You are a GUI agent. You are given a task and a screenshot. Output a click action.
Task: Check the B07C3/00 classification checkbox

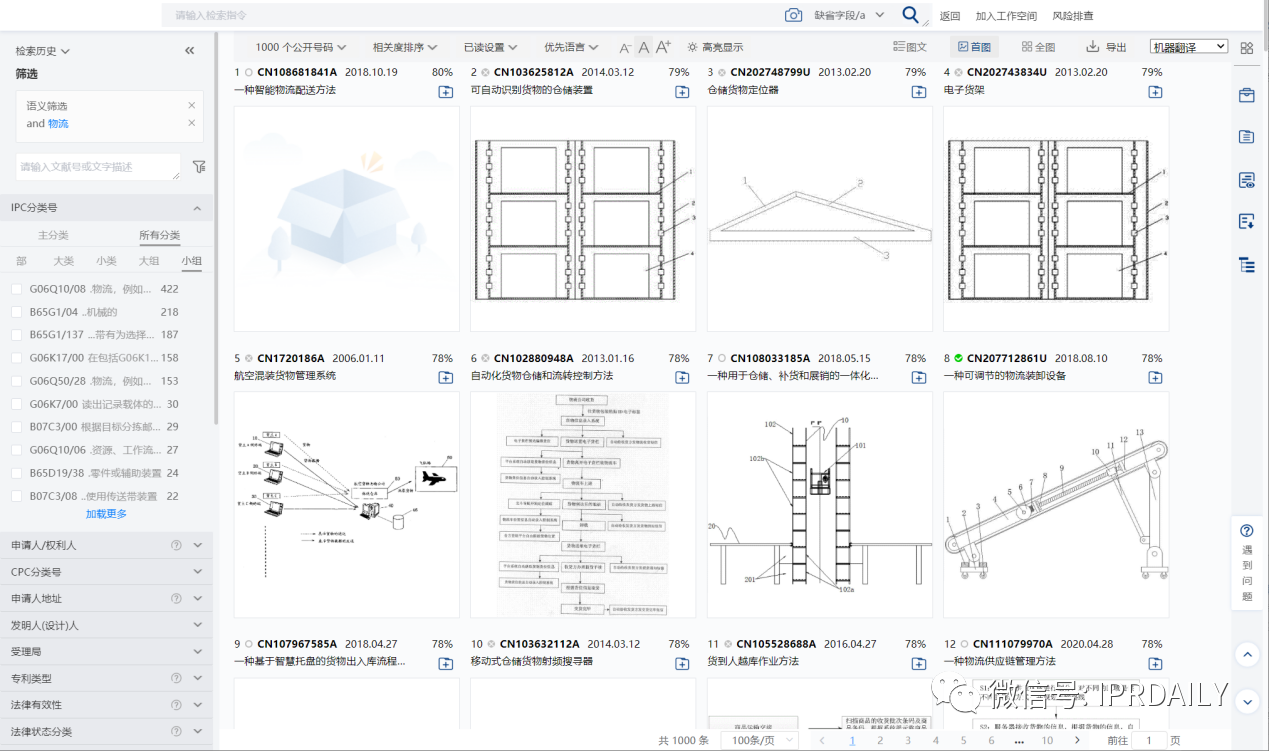(x=16, y=427)
